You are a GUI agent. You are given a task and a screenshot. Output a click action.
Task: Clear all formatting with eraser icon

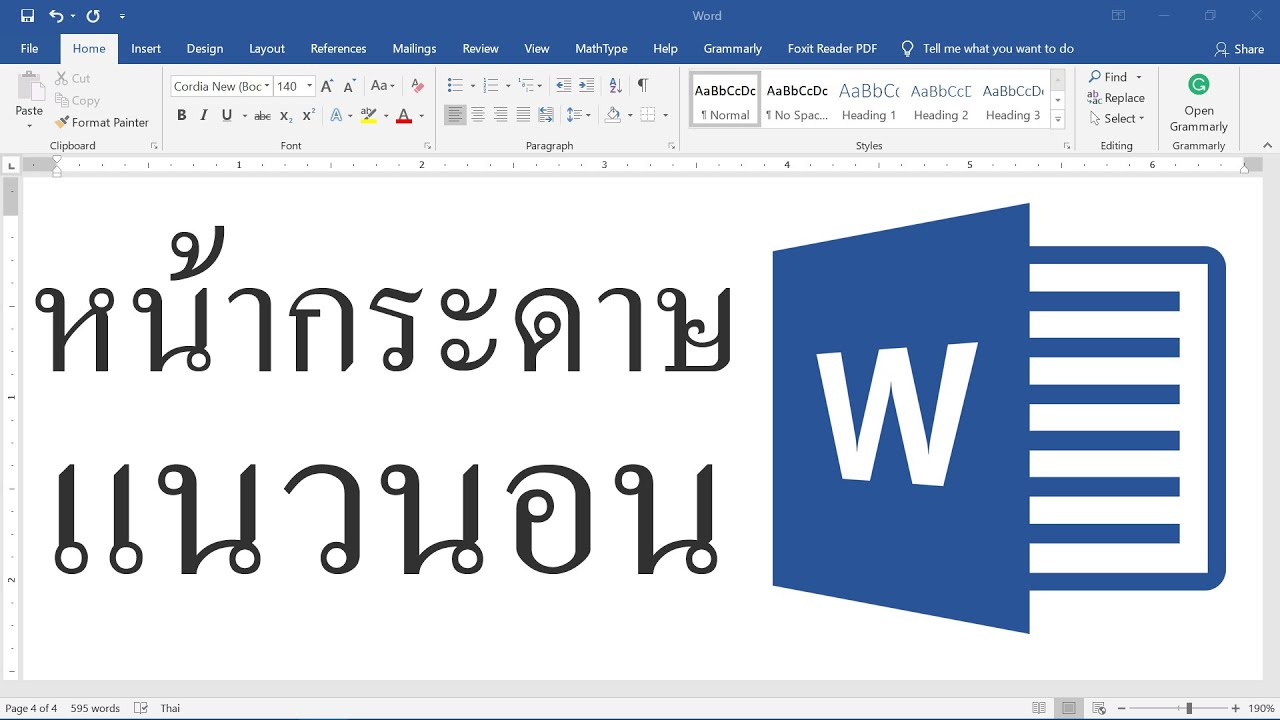pyautogui.click(x=418, y=86)
